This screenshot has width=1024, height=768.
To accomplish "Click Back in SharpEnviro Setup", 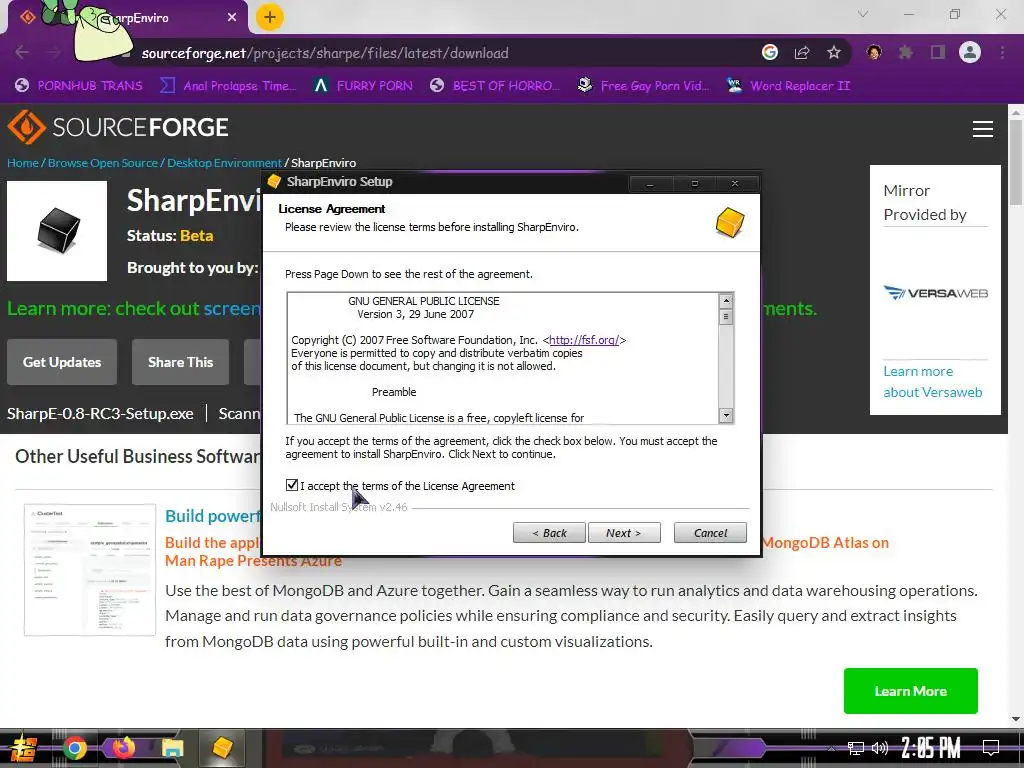I will click(549, 533).
